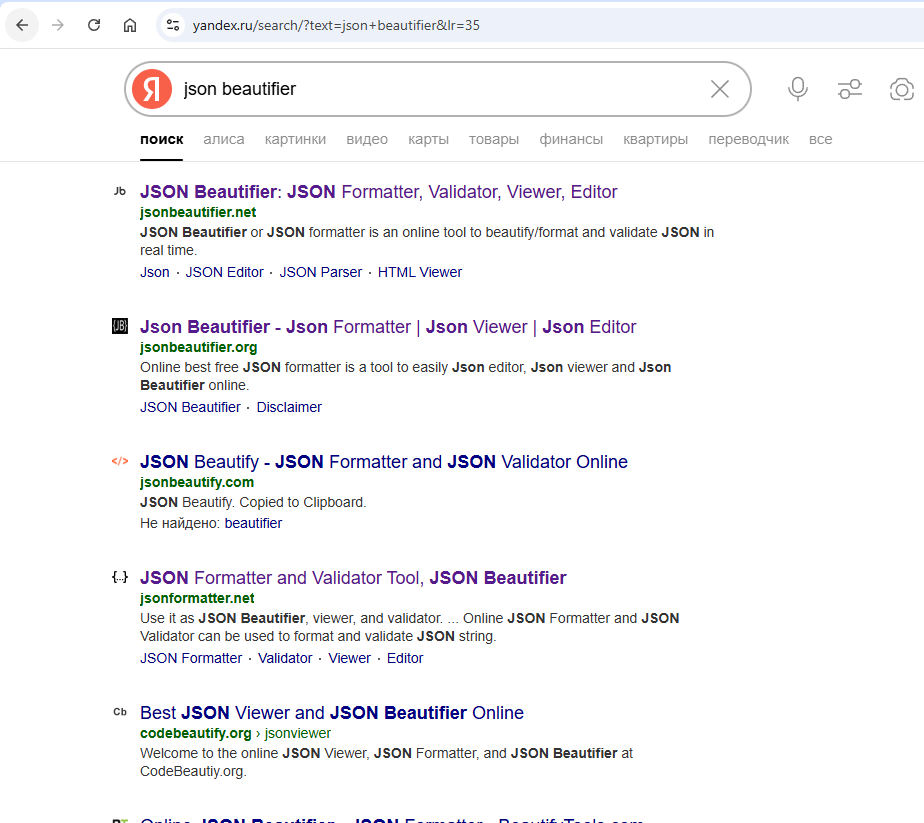Open the jsonviewer breadcrumb link
Screen dimensions: 924x823
pyautogui.click(x=298, y=733)
